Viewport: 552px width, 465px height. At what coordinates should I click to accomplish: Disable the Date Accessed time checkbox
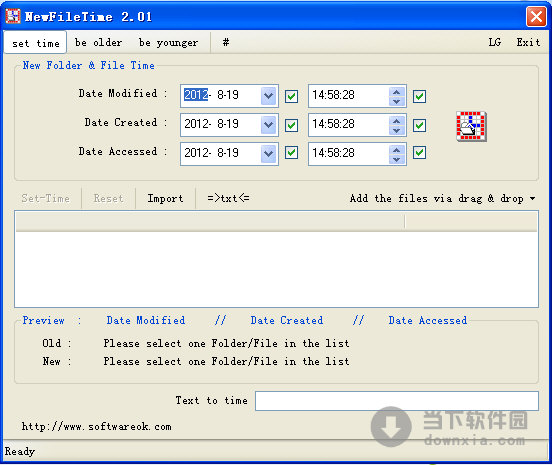[419, 153]
